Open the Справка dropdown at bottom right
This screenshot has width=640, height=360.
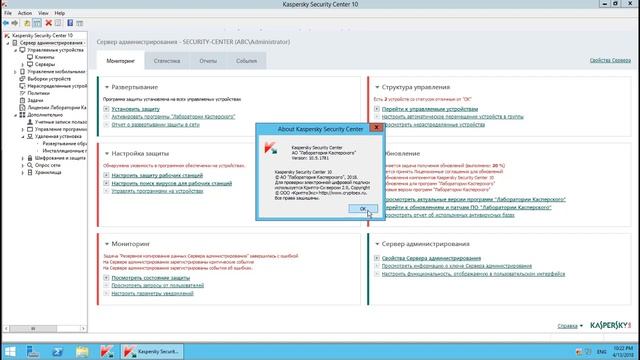tap(570, 326)
